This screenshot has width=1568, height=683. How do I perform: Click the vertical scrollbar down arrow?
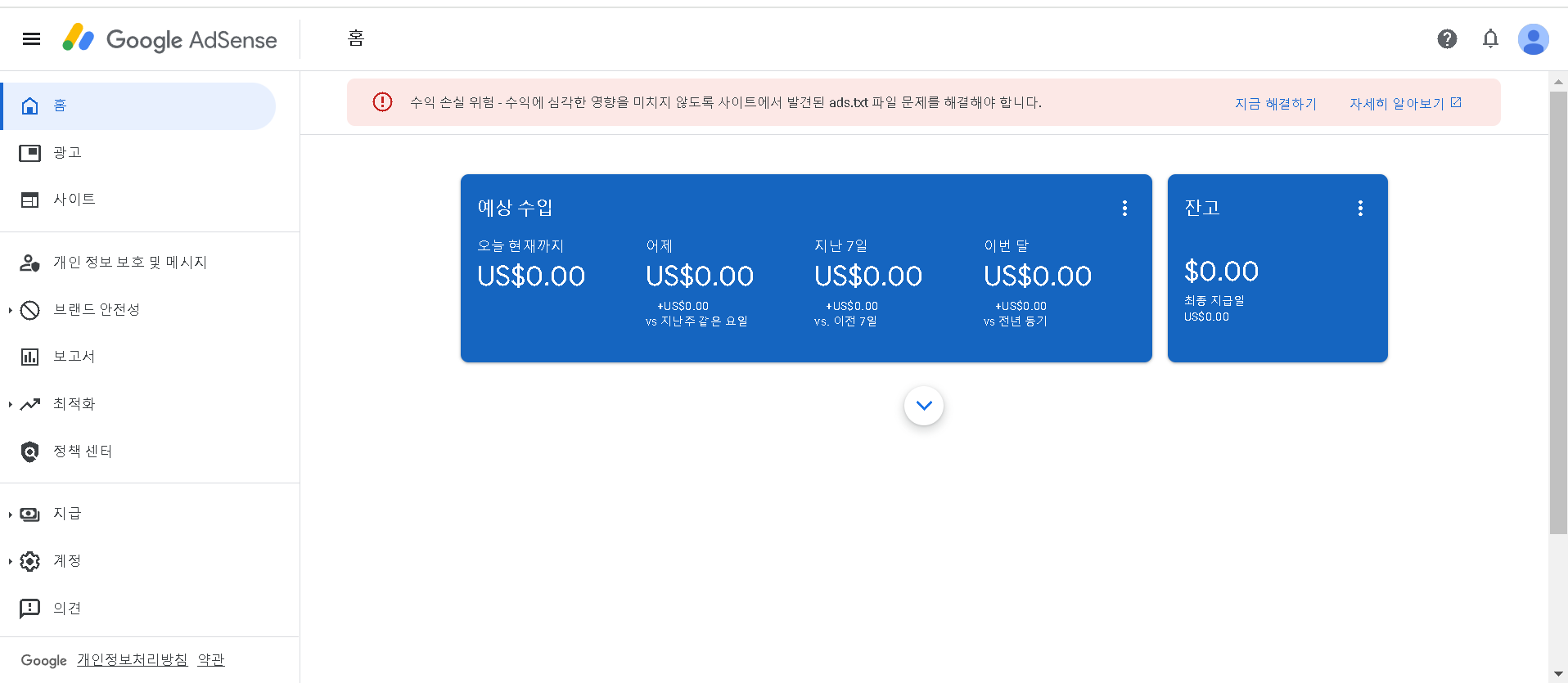click(1558, 673)
